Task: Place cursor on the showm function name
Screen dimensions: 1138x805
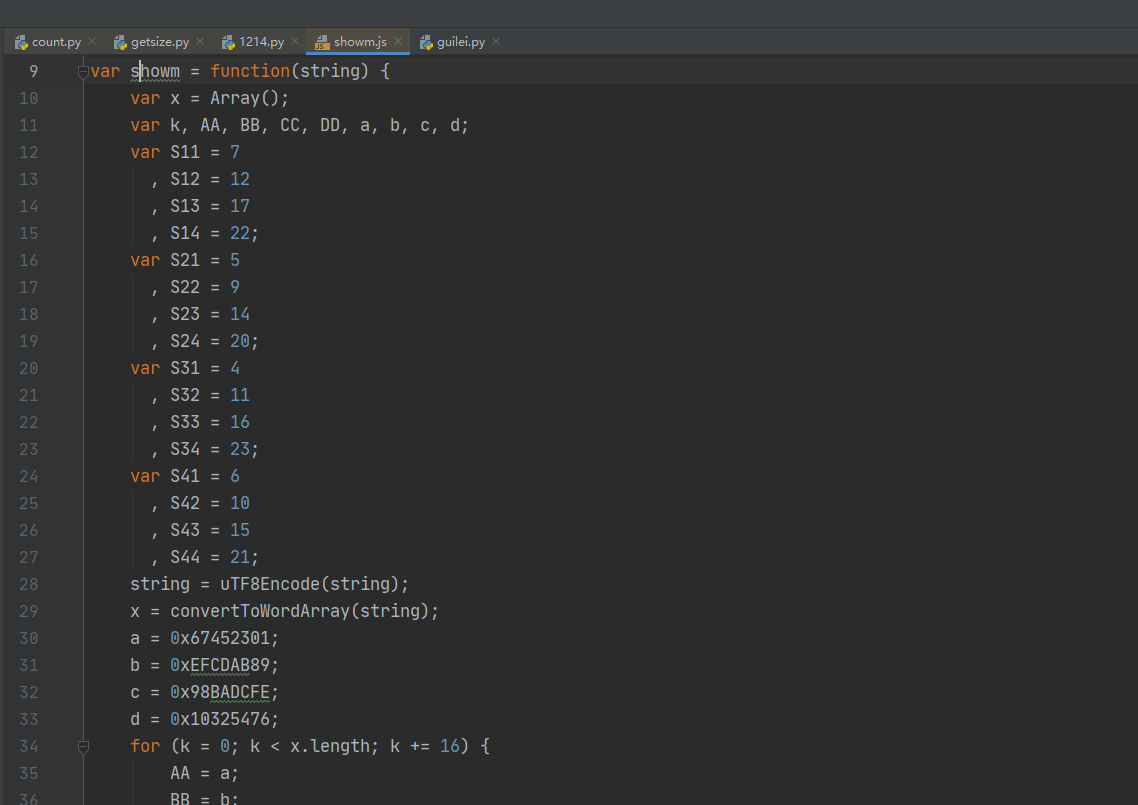Action: coord(155,71)
